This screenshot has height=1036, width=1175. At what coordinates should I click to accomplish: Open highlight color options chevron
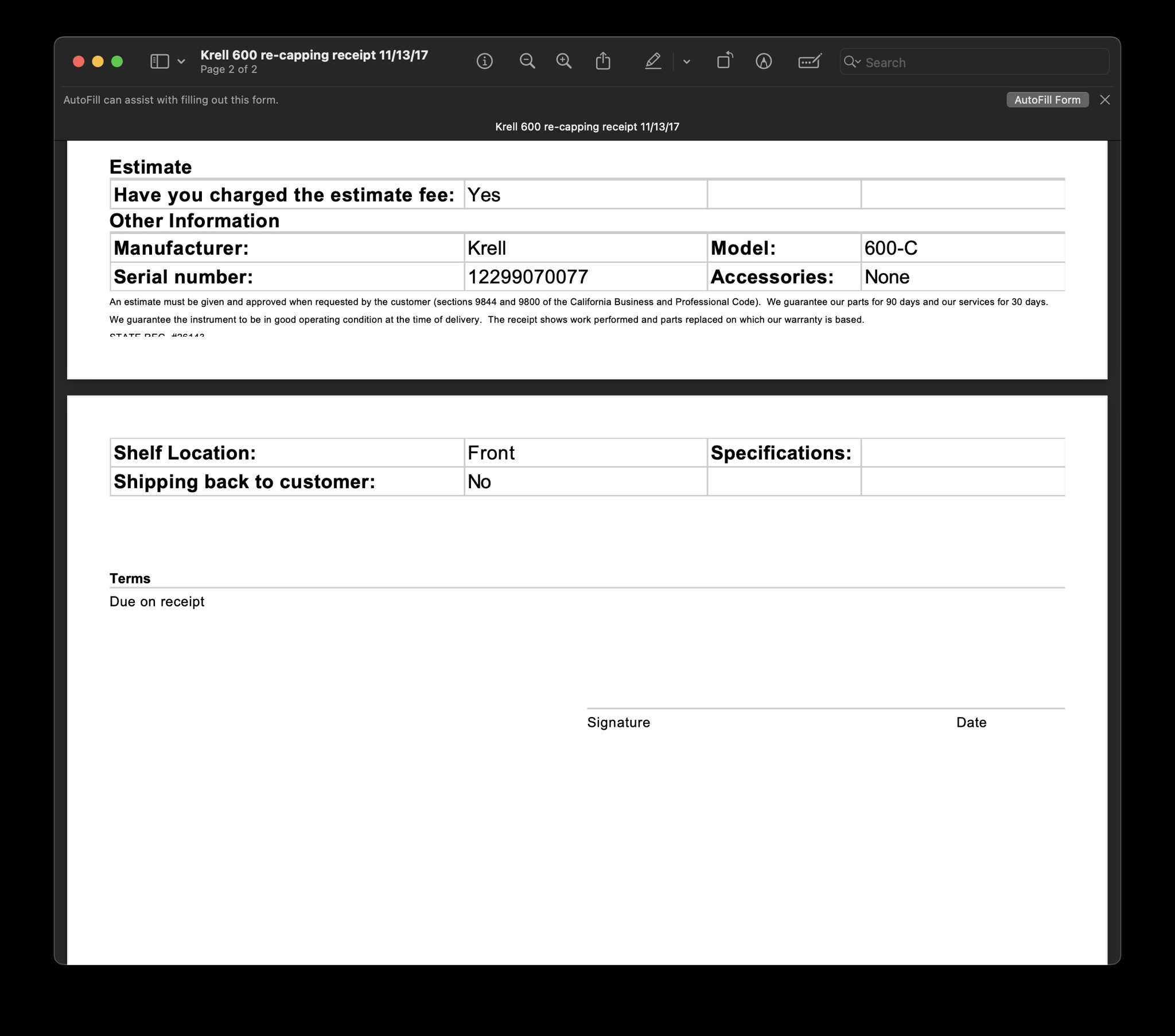tap(686, 61)
